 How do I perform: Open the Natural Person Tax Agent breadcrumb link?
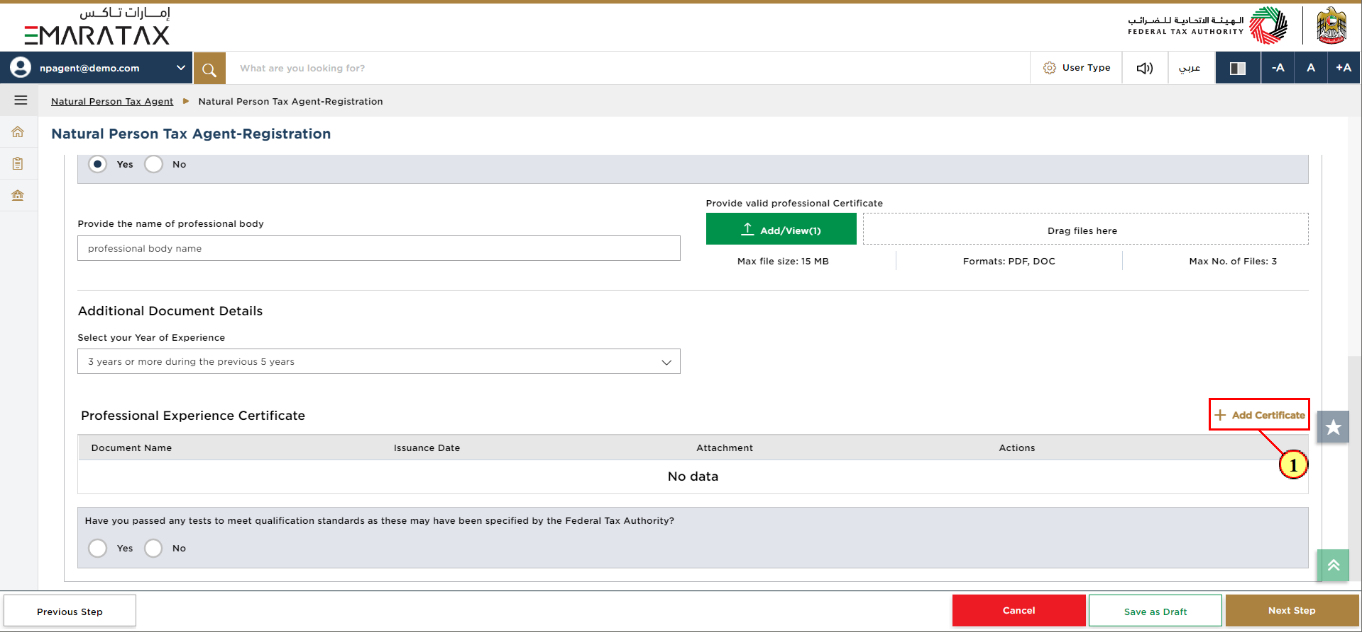point(112,101)
